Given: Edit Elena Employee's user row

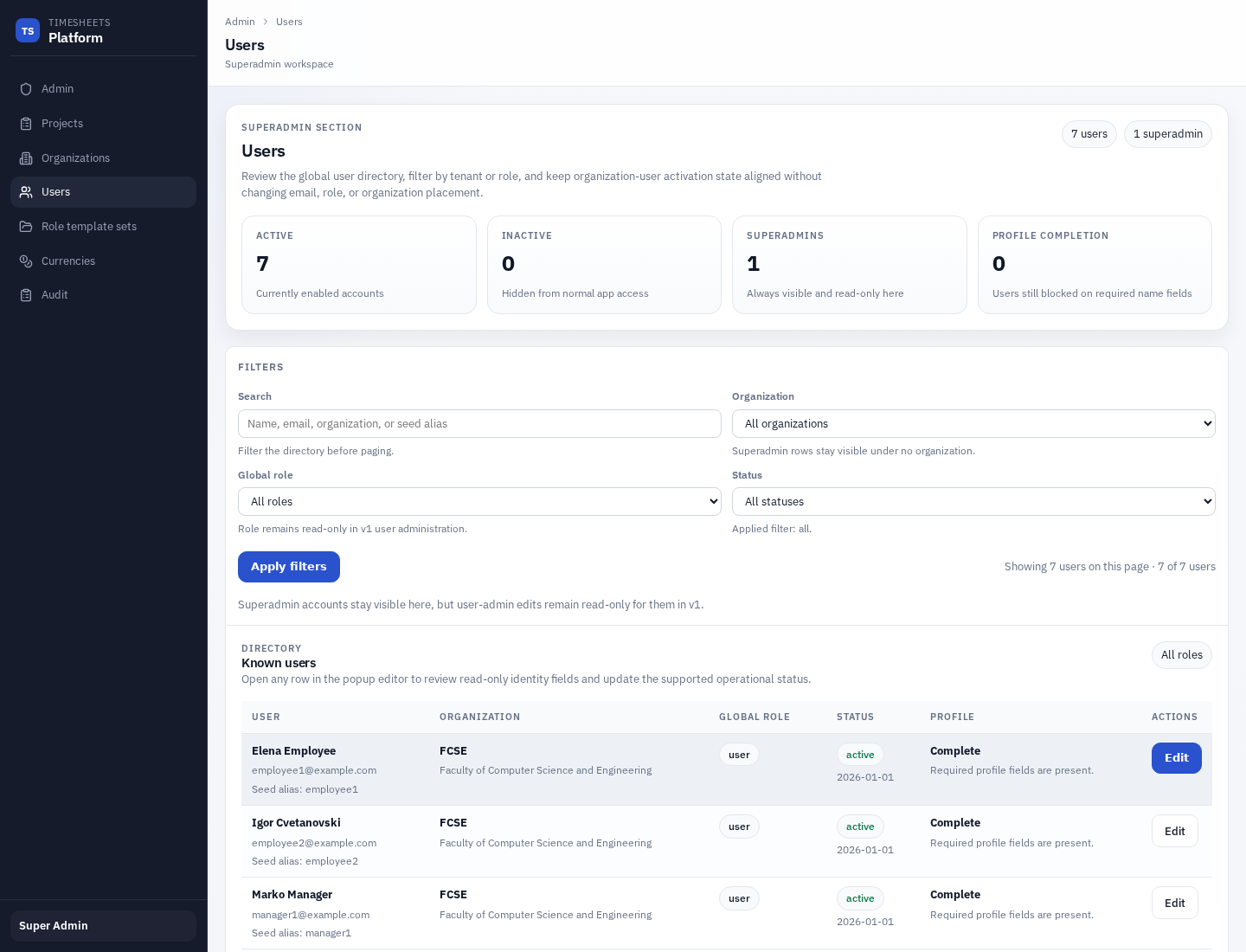Looking at the screenshot, I should click(x=1177, y=758).
